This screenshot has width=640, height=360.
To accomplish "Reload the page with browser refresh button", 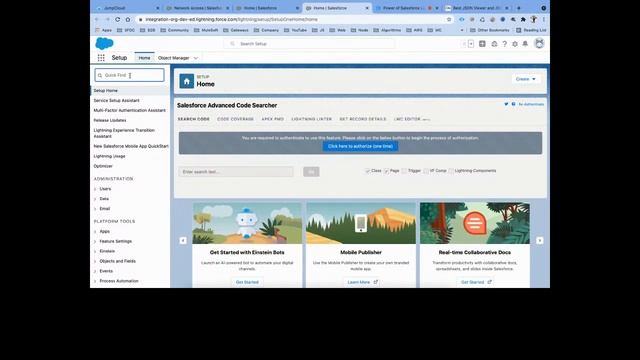I will click(118, 19).
